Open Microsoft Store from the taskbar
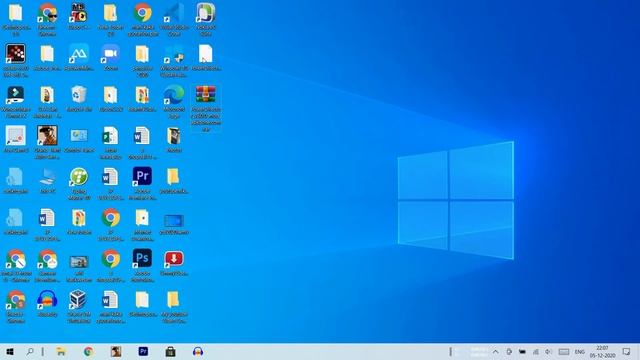The image size is (640, 360). tap(171, 351)
